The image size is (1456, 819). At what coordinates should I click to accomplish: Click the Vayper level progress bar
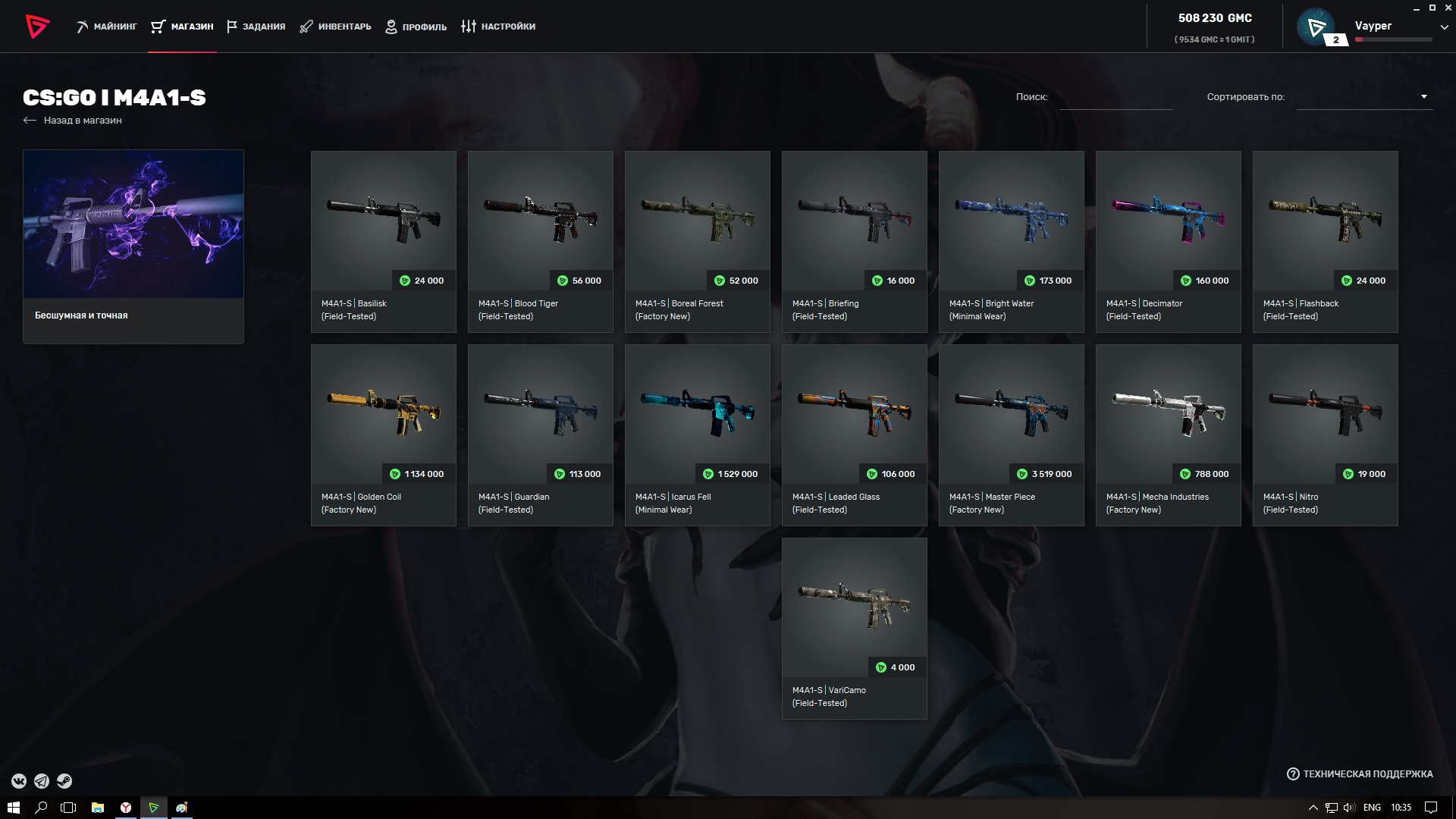pyautogui.click(x=1393, y=39)
